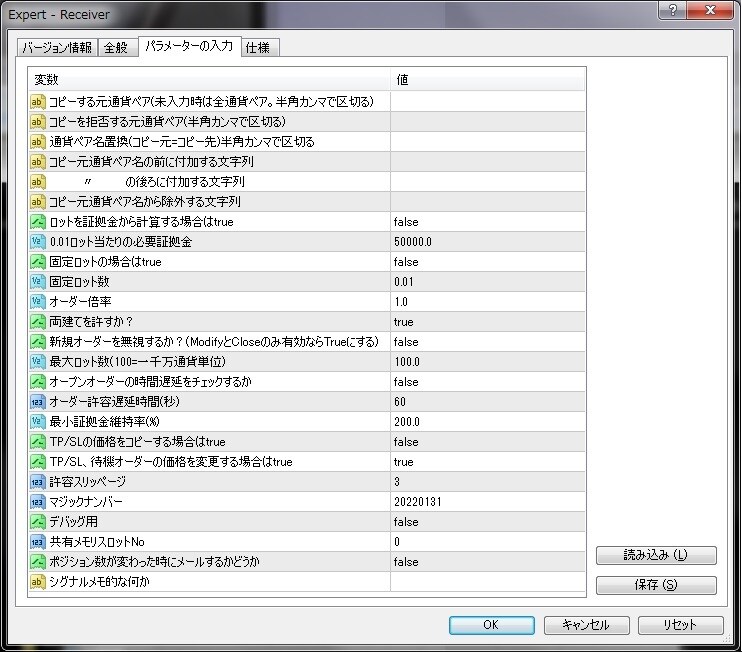This screenshot has width=742, height=652.
Task: Click the bool icon beside 新規オーダーを無視するか？
Action: point(37,342)
